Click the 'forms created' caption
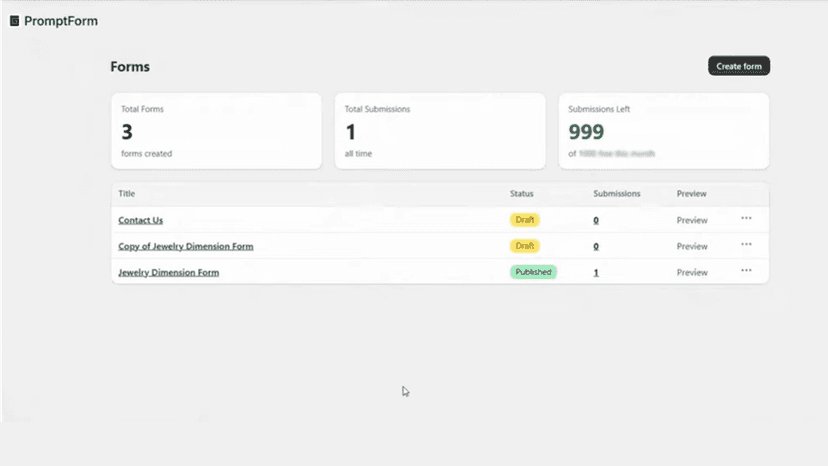This screenshot has height=466, width=828. (x=146, y=154)
